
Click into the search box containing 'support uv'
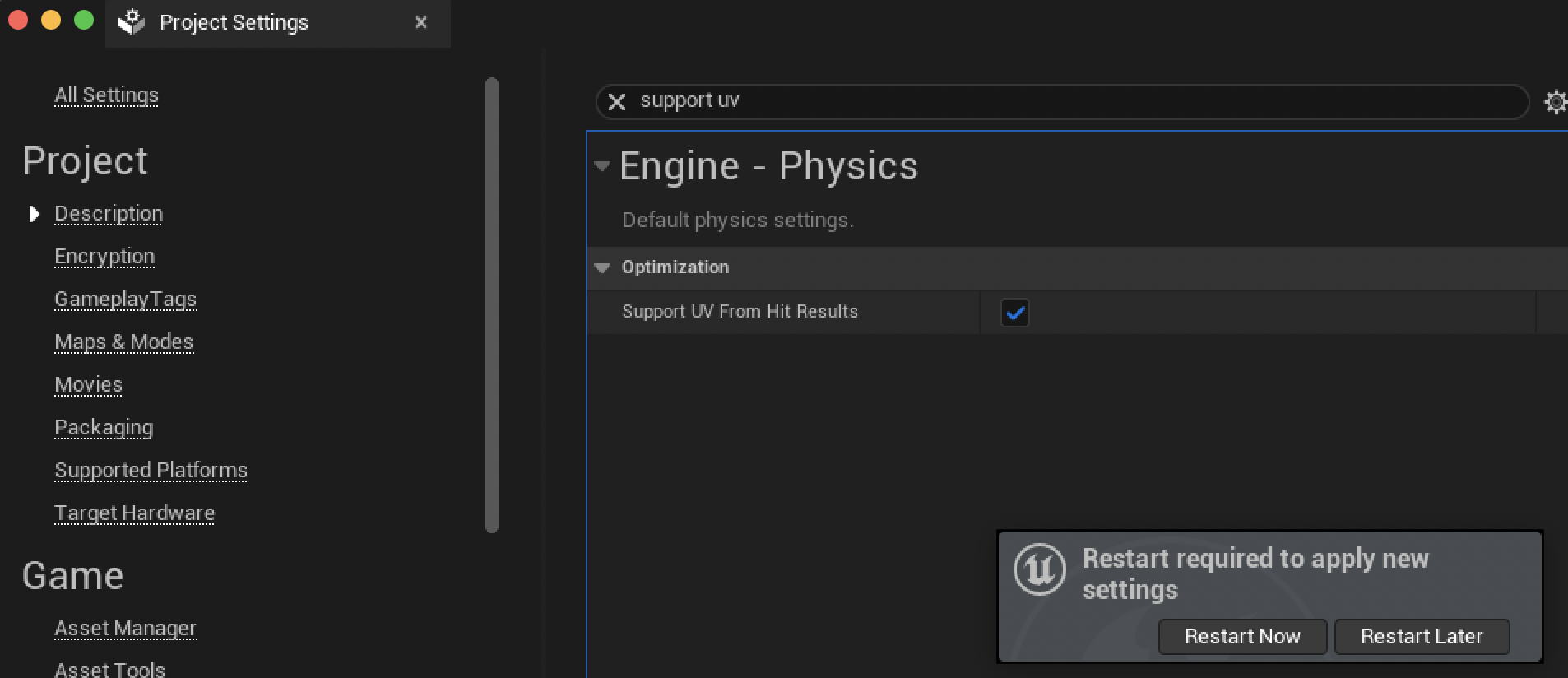(x=1069, y=101)
